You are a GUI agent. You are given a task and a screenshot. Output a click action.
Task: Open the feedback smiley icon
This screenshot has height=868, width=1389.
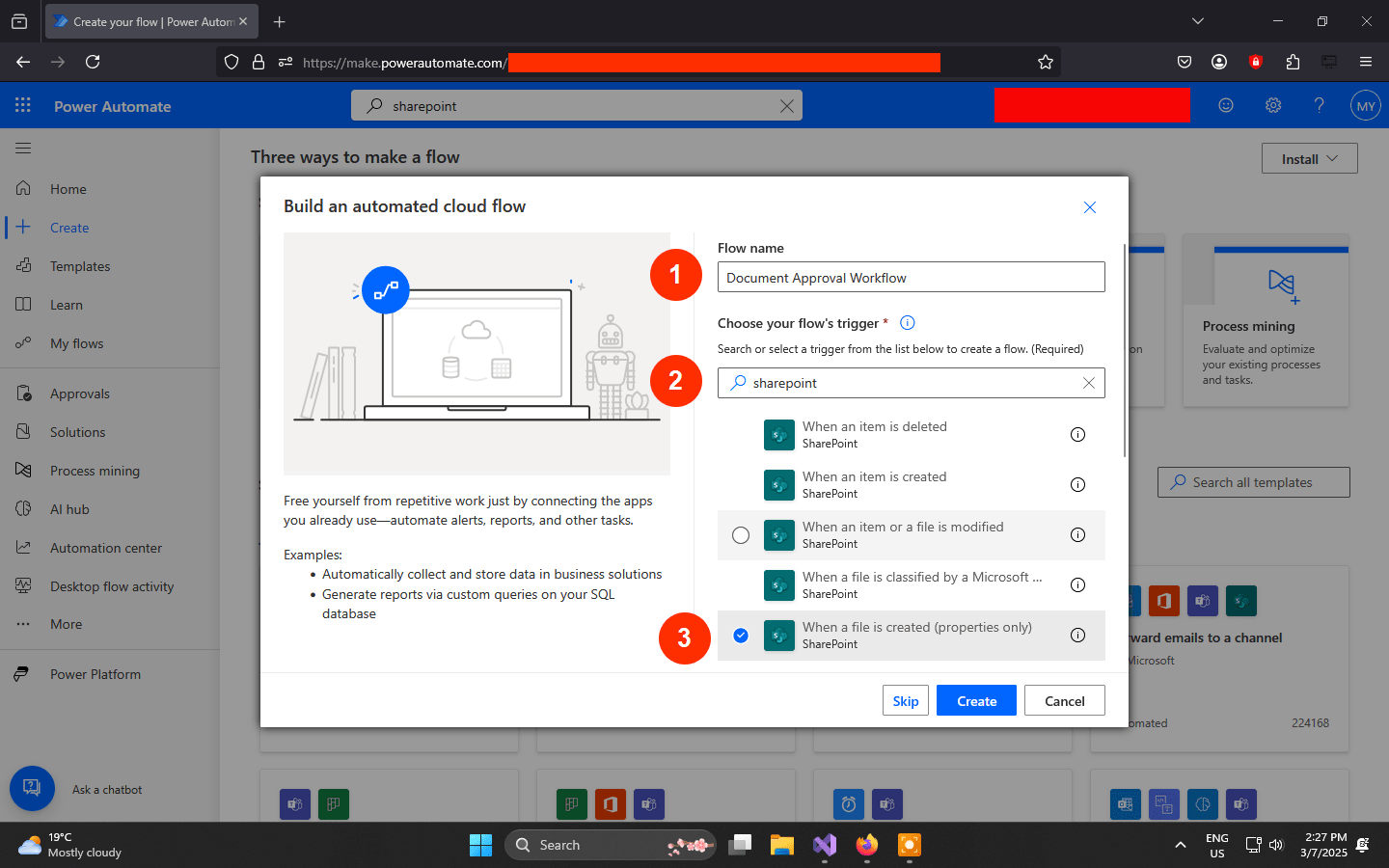(1226, 105)
